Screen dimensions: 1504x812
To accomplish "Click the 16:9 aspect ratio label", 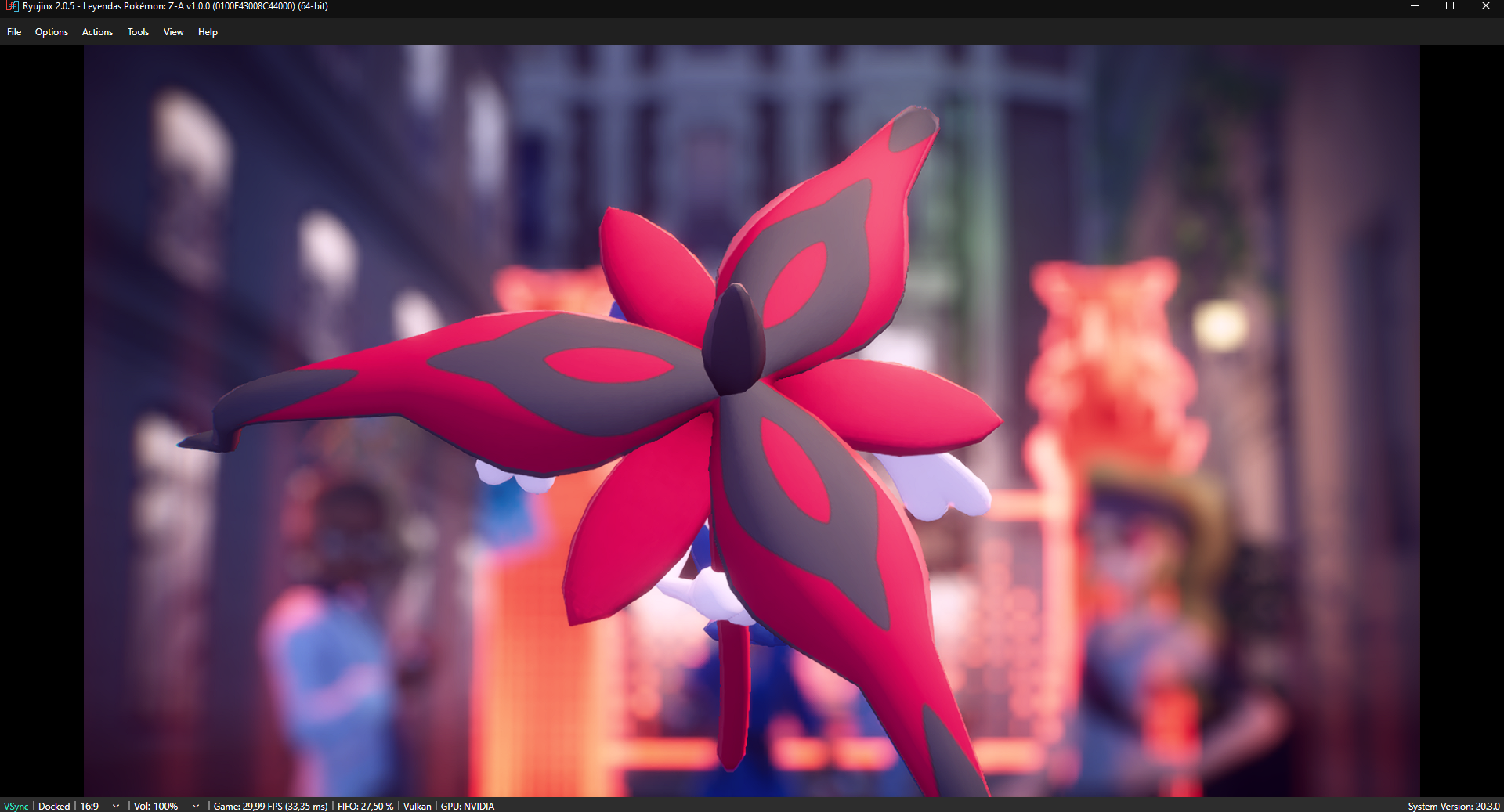I will point(89,806).
